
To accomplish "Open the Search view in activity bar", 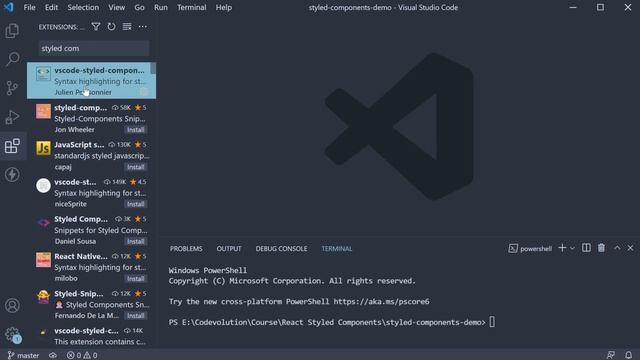I will point(12,59).
